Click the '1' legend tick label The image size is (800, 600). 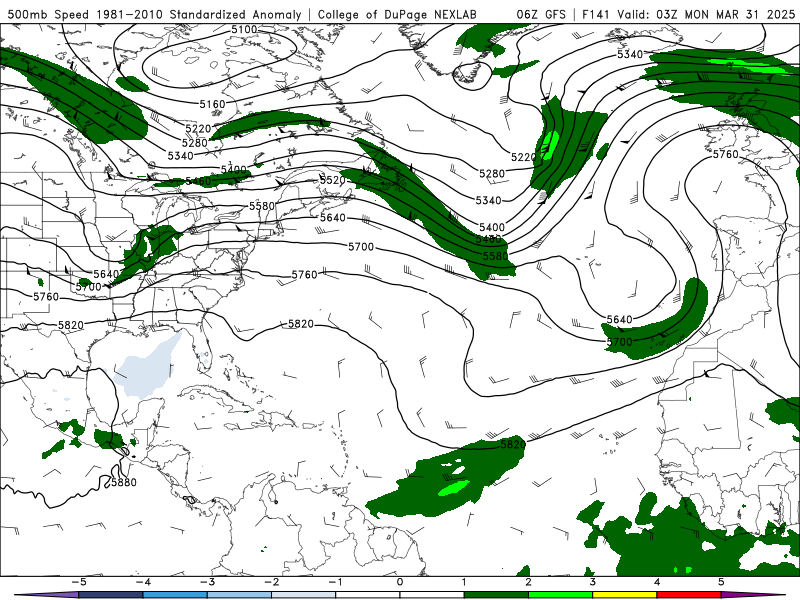464,582
